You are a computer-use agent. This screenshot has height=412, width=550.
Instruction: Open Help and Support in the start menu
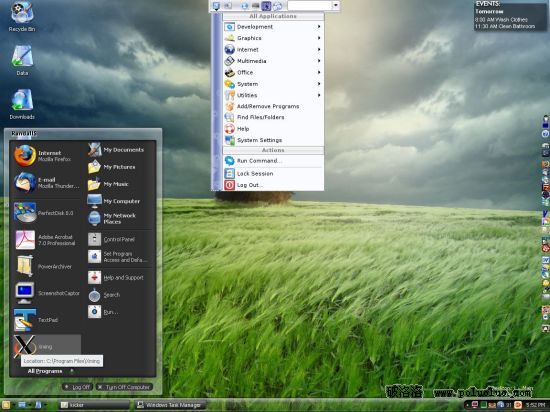[119, 277]
